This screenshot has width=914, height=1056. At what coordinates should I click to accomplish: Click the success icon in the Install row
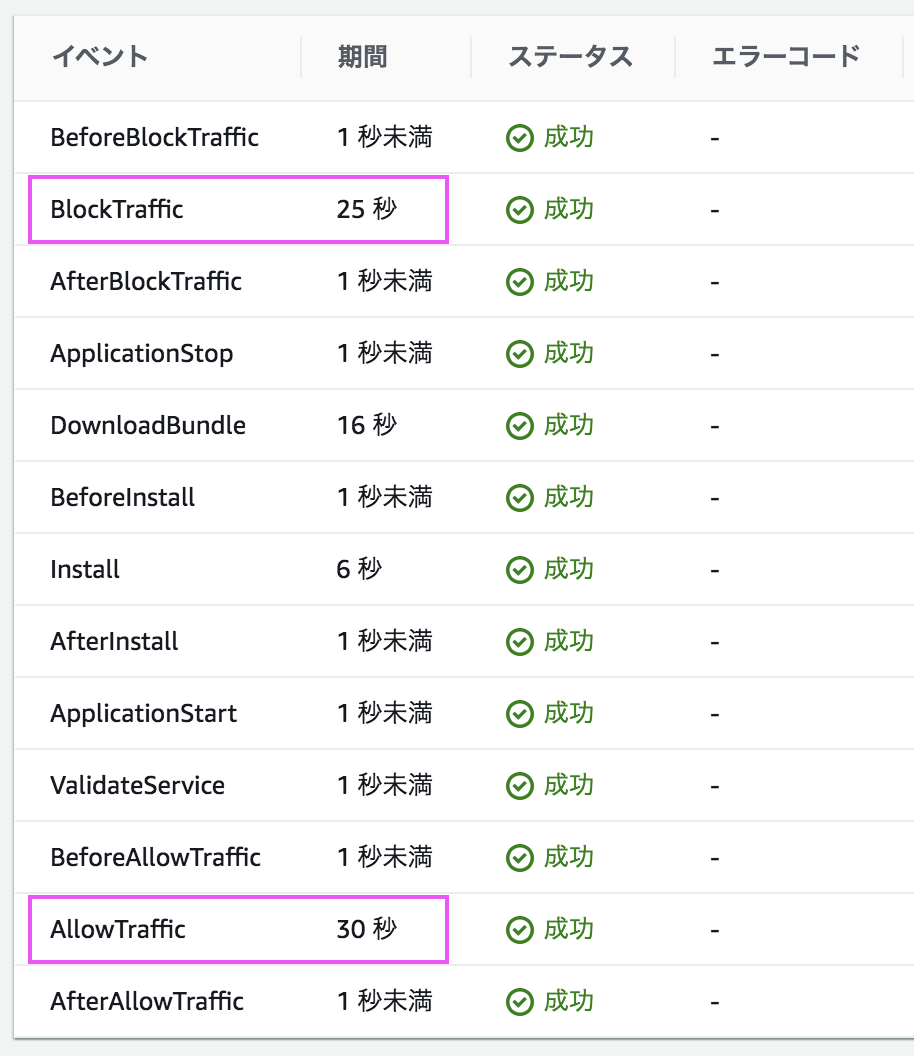[x=519, y=570]
